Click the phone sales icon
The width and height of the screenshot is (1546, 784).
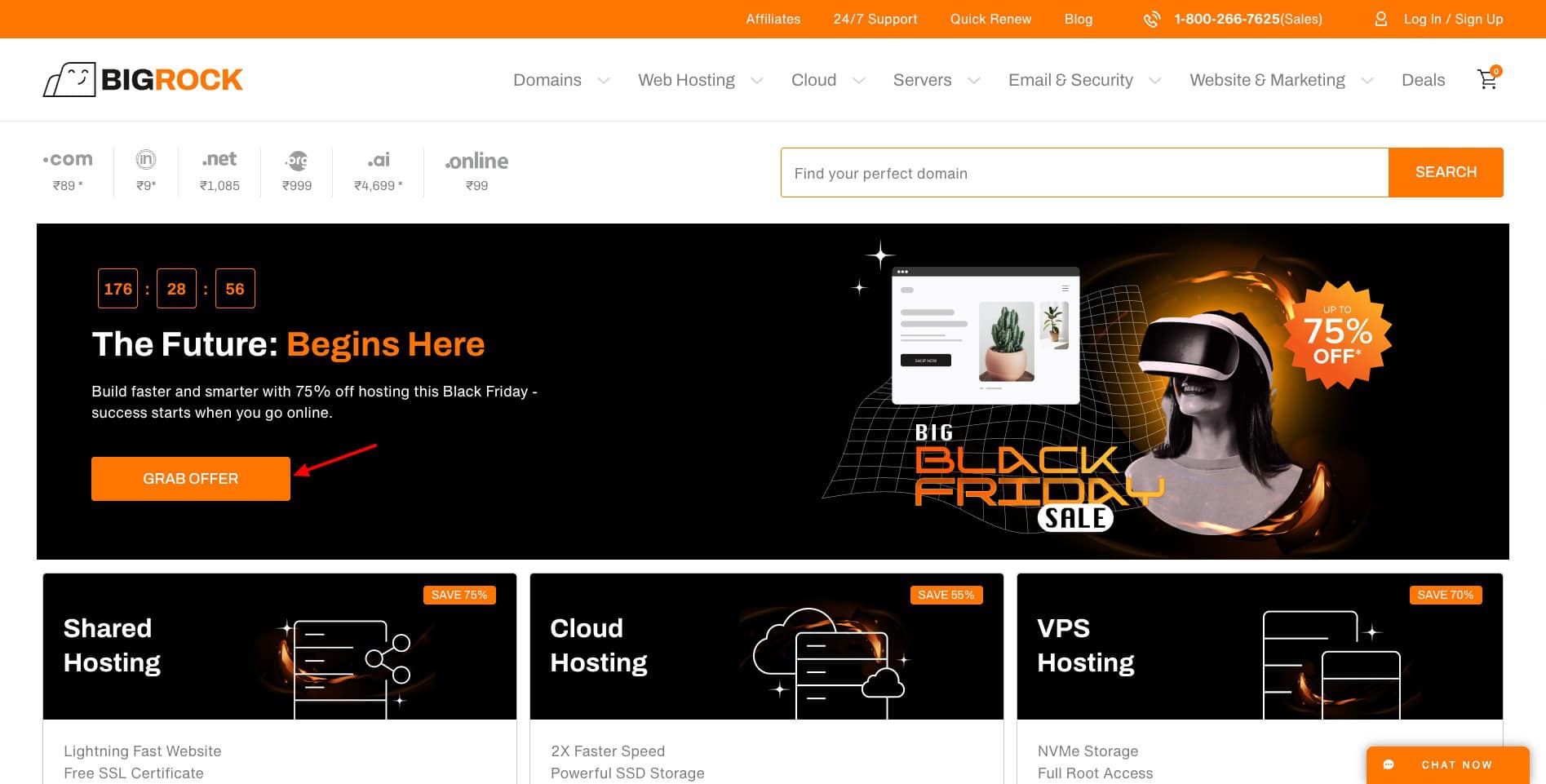pyautogui.click(x=1151, y=19)
